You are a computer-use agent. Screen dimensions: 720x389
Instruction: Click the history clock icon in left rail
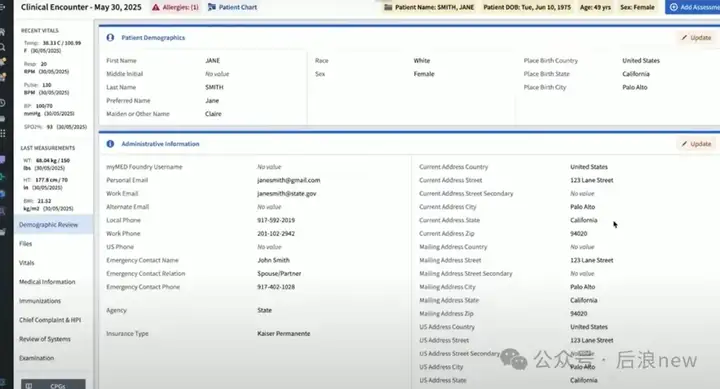coord(2,103)
